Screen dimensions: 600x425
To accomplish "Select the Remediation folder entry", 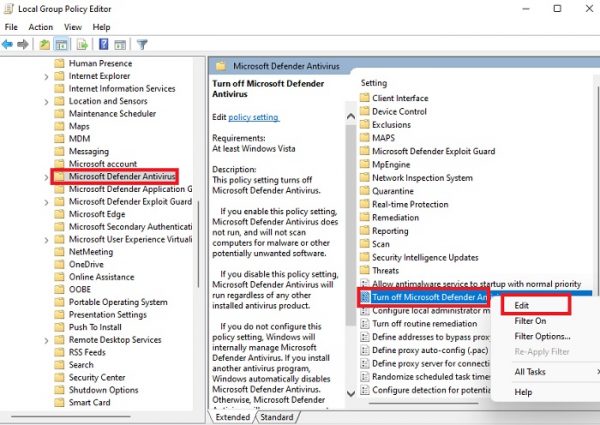I will coord(395,218).
